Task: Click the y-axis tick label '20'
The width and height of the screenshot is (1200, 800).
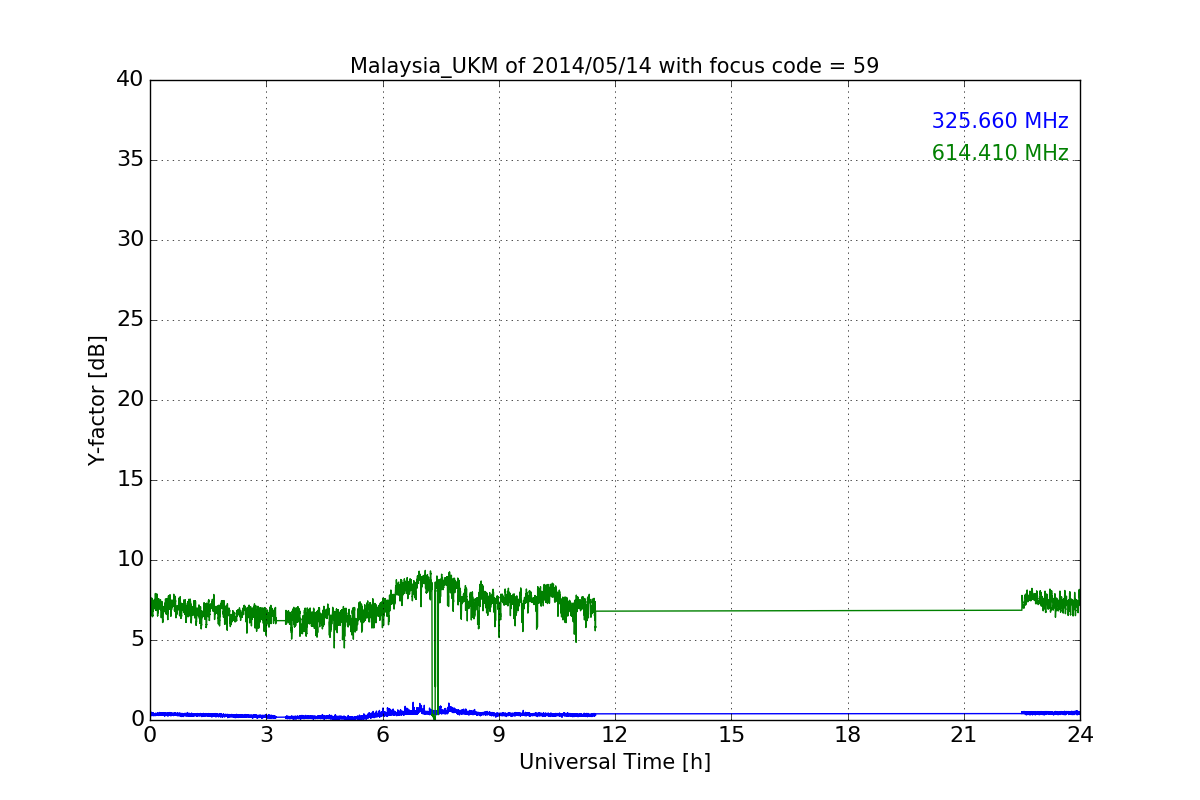Action: [130, 399]
